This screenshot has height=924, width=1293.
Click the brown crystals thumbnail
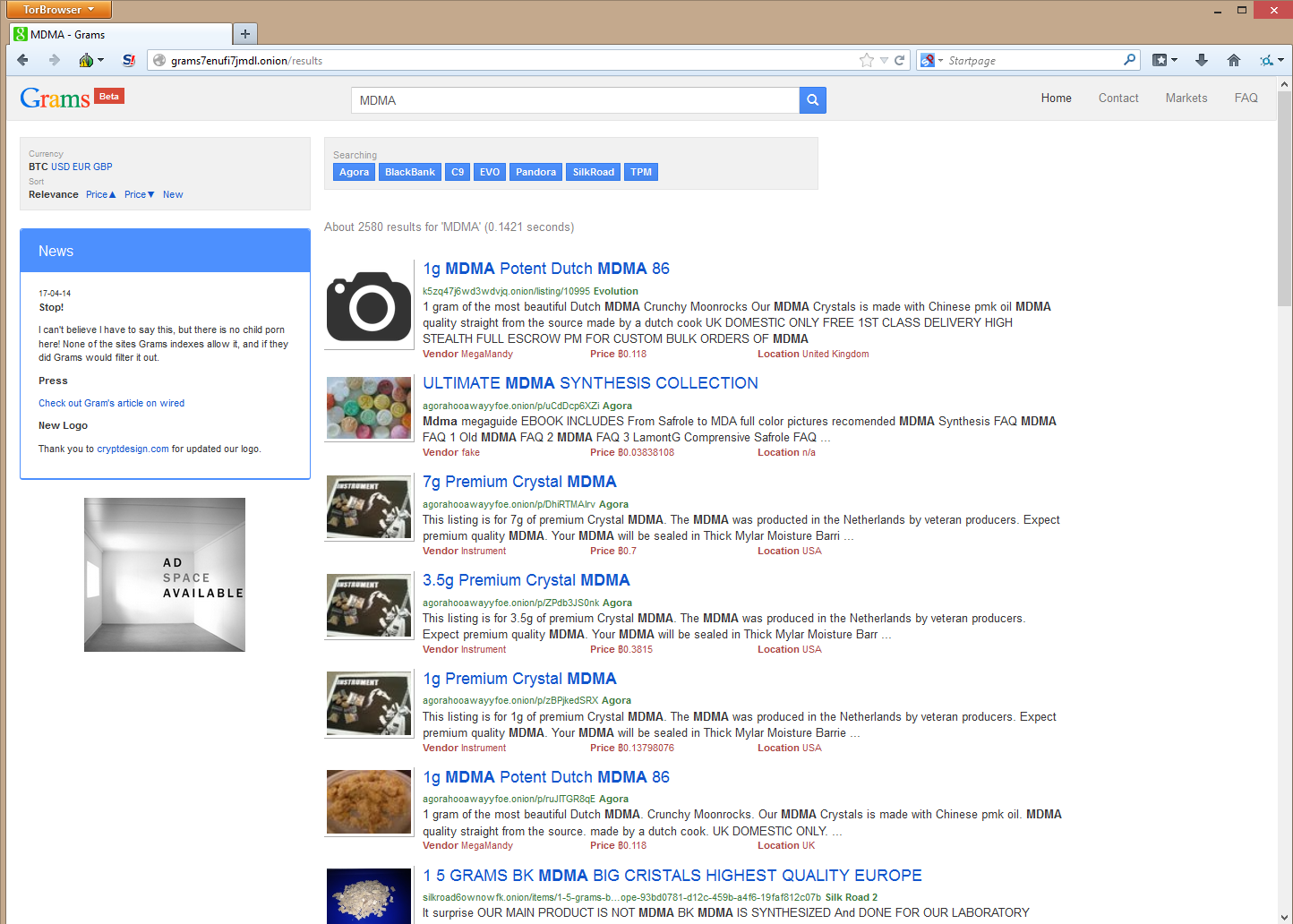[x=369, y=801]
